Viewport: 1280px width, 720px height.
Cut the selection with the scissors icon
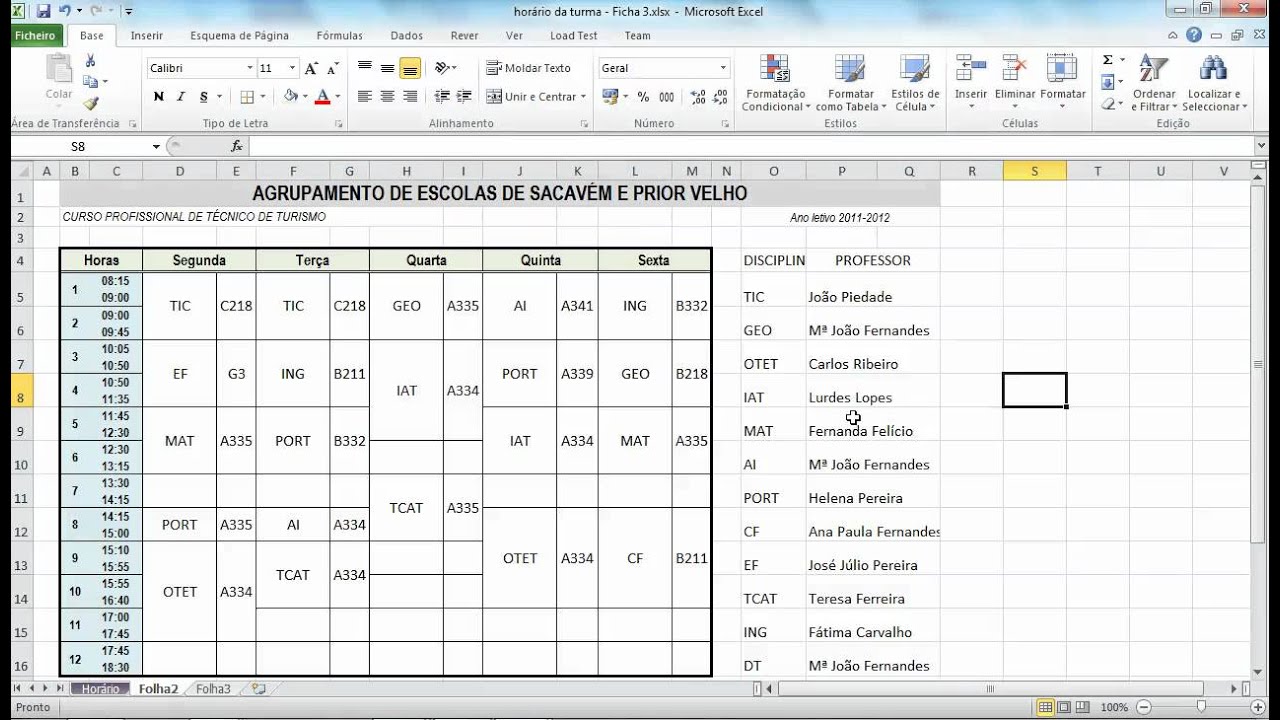(x=90, y=62)
